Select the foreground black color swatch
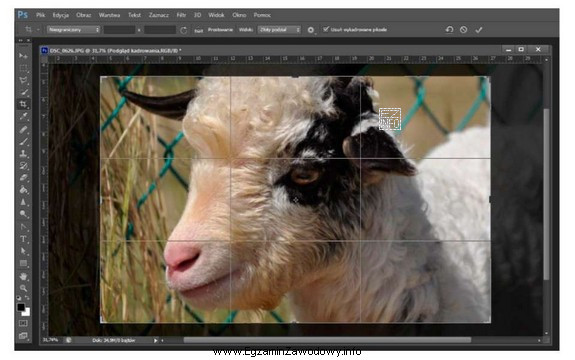Viewport: 575px width, 360px height. (x=21, y=307)
